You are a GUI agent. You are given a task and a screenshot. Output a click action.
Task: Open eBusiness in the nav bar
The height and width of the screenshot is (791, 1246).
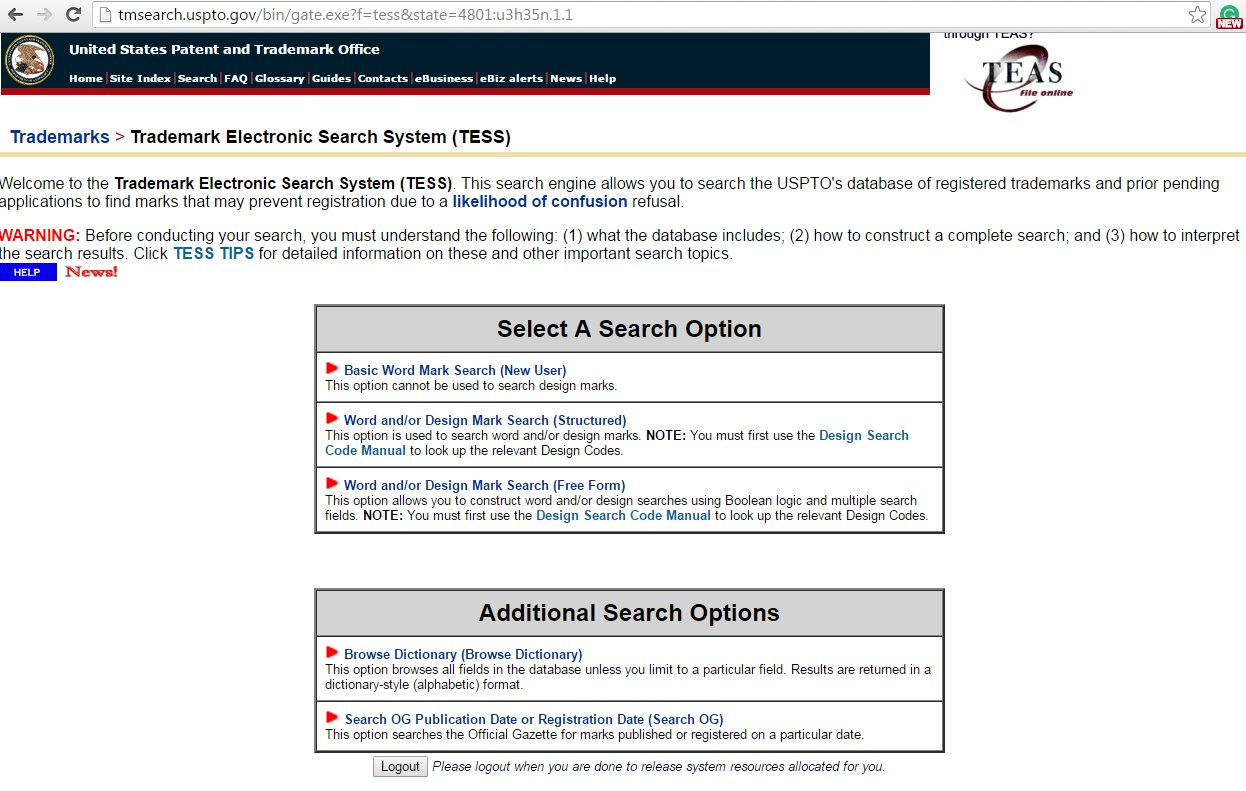coord(444,78)
